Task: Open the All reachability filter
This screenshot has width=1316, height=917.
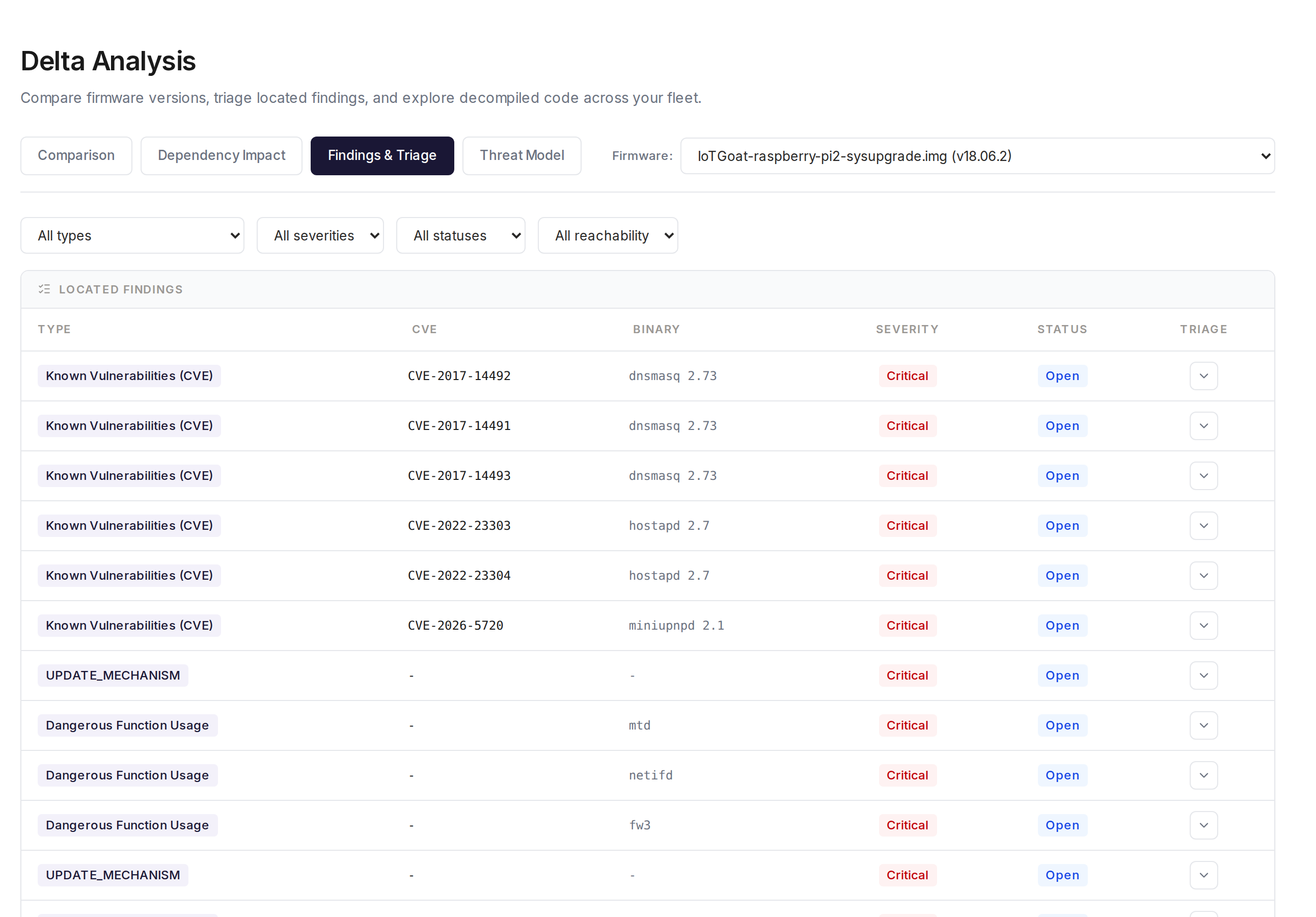Action: coord(608,236)
